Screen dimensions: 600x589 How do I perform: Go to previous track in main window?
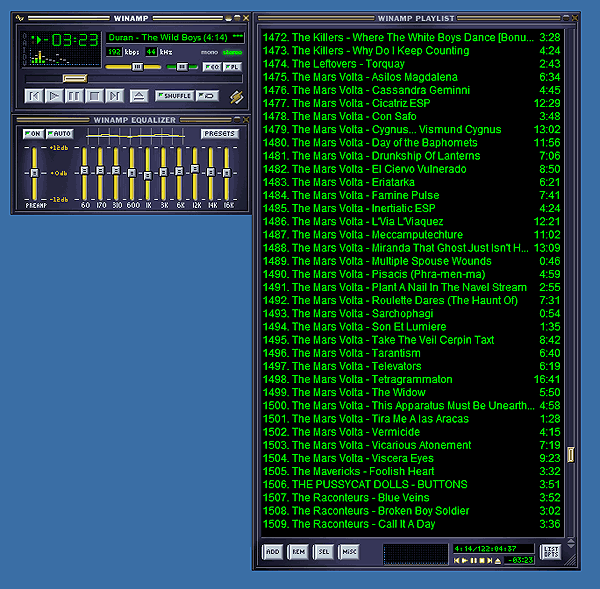pos(34,96)
